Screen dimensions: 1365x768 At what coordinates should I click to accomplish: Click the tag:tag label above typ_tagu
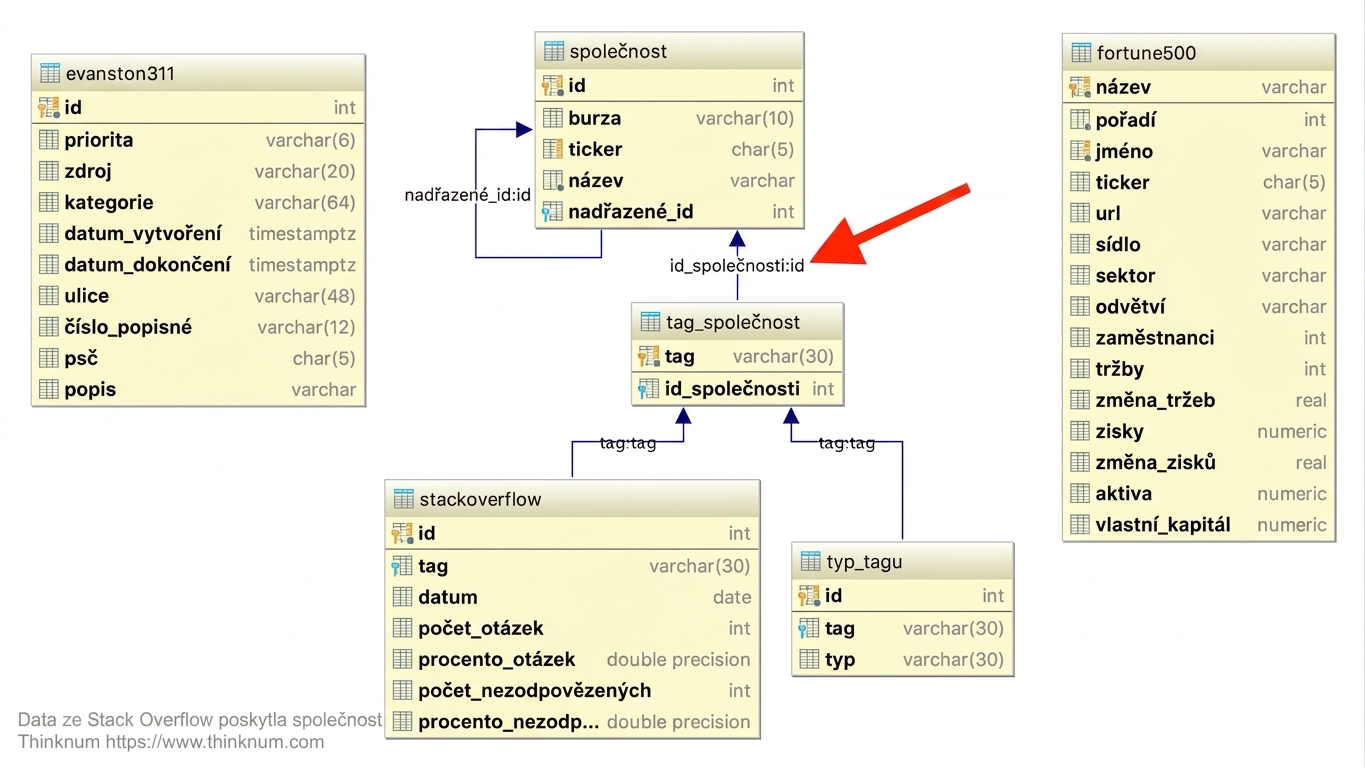[846, 443]
